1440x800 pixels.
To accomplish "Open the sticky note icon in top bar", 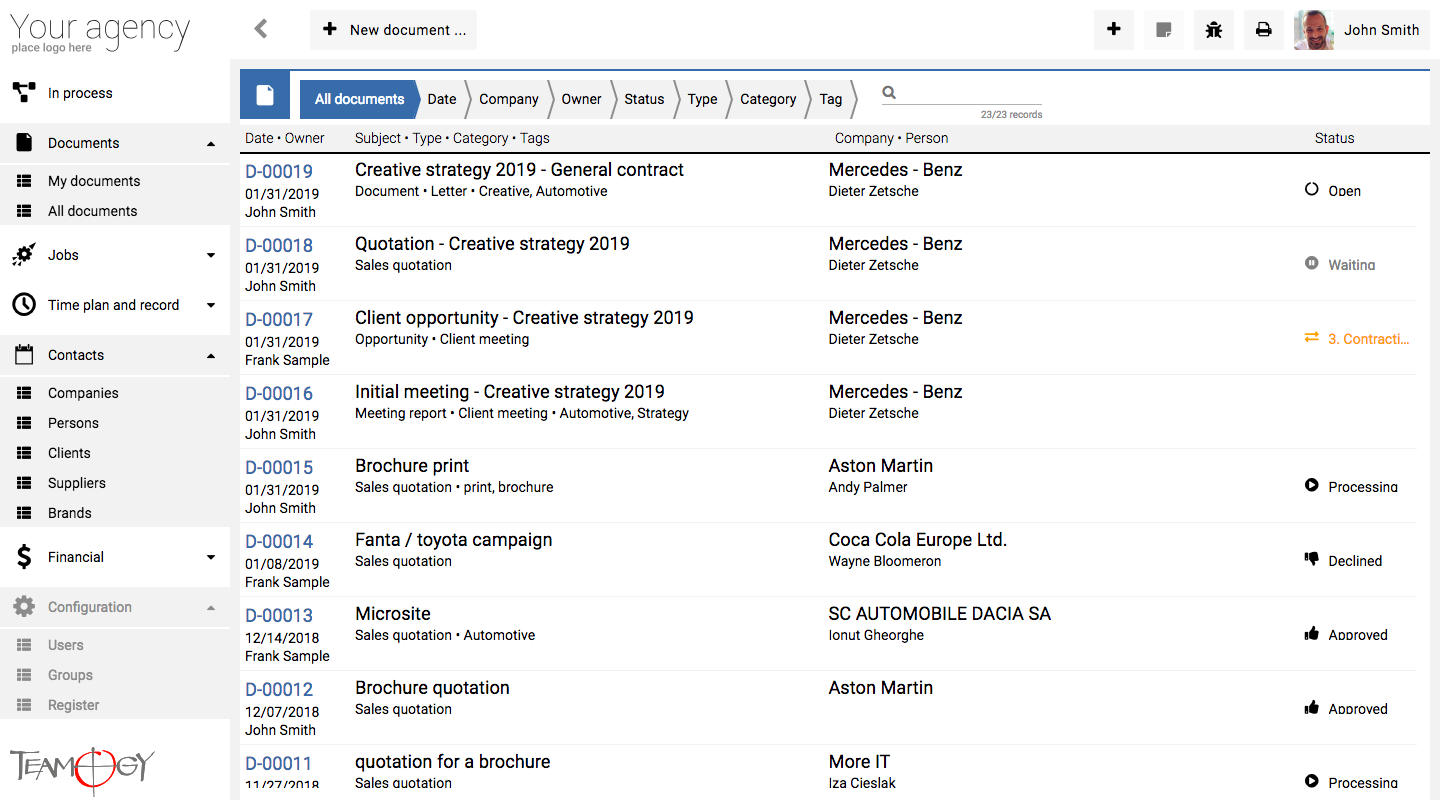I will pos(1164,30).
